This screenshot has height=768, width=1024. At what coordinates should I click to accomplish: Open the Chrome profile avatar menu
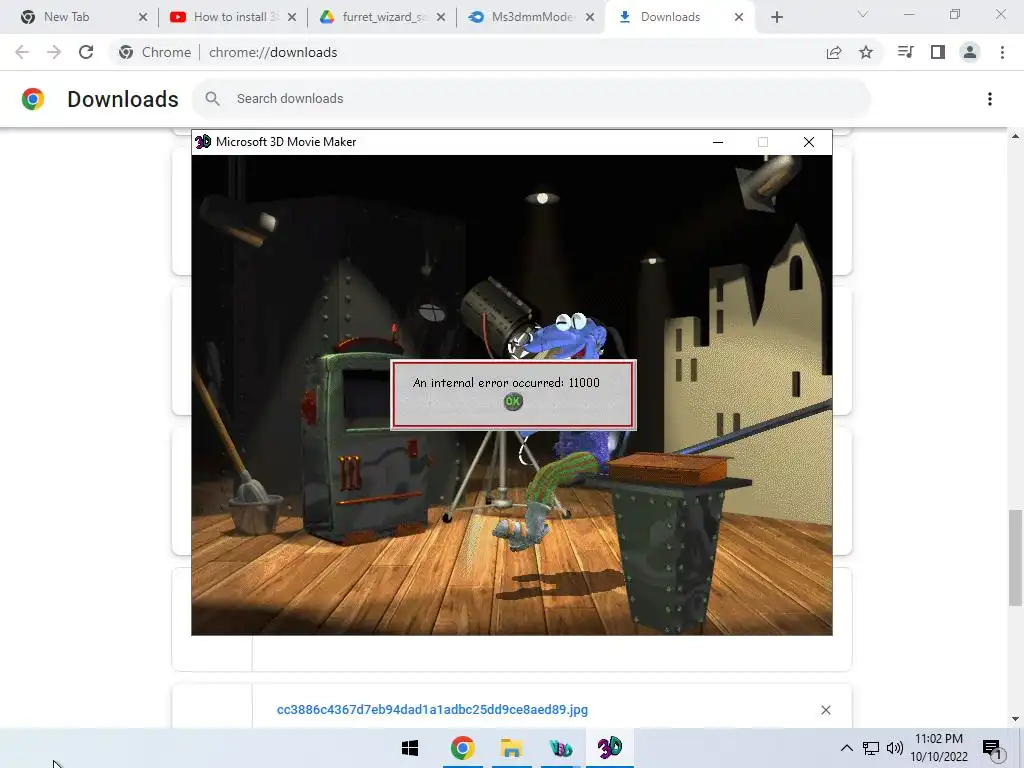coord(970,52)
